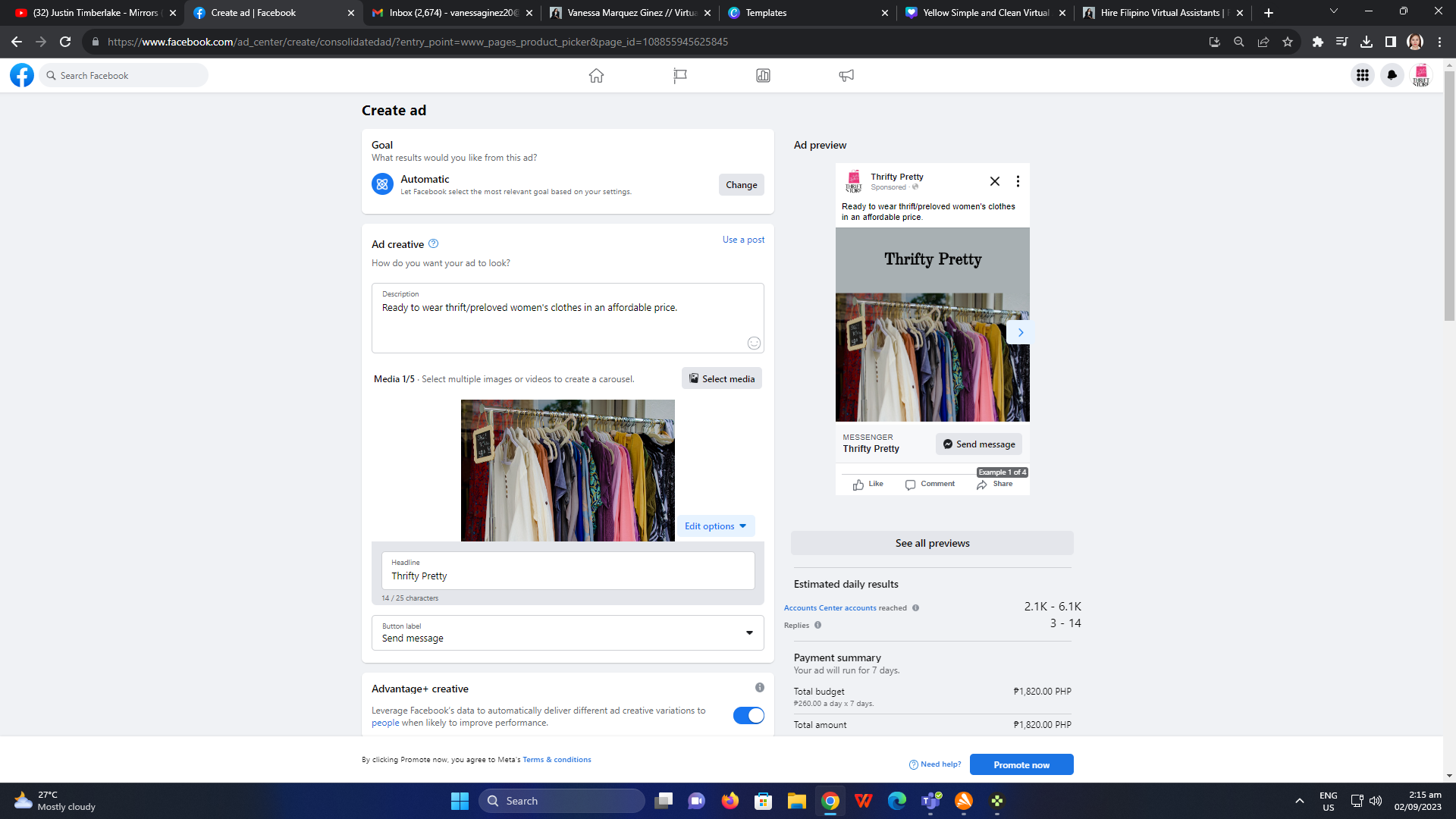This screenshot has width=1456, height=819.
Task: Open File Explorer from the taskbar
Action: (796, 801)
